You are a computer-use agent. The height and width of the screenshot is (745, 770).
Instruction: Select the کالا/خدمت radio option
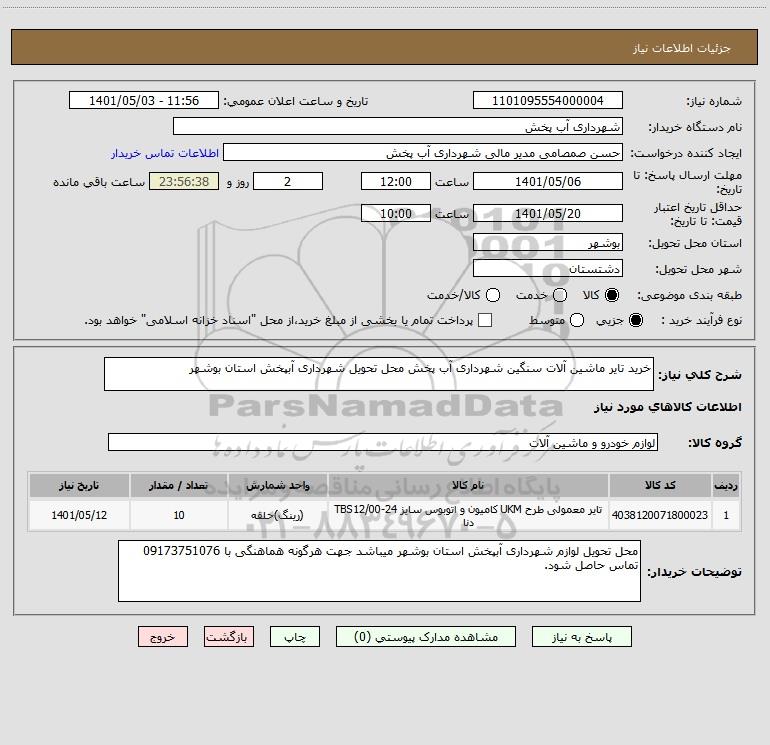pos(493,295)
